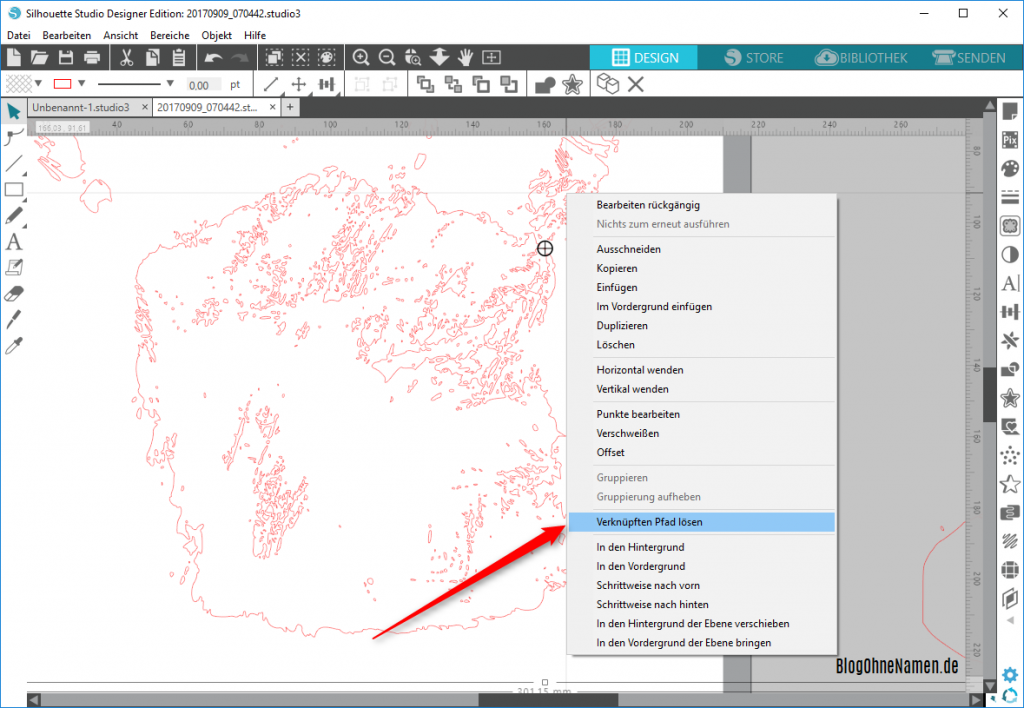Image resolution: width=1024 pixels, height=708 pixels.
Task: Open the 'Objekt' menu
Action: pyautogui.click(x=216, y=35)
